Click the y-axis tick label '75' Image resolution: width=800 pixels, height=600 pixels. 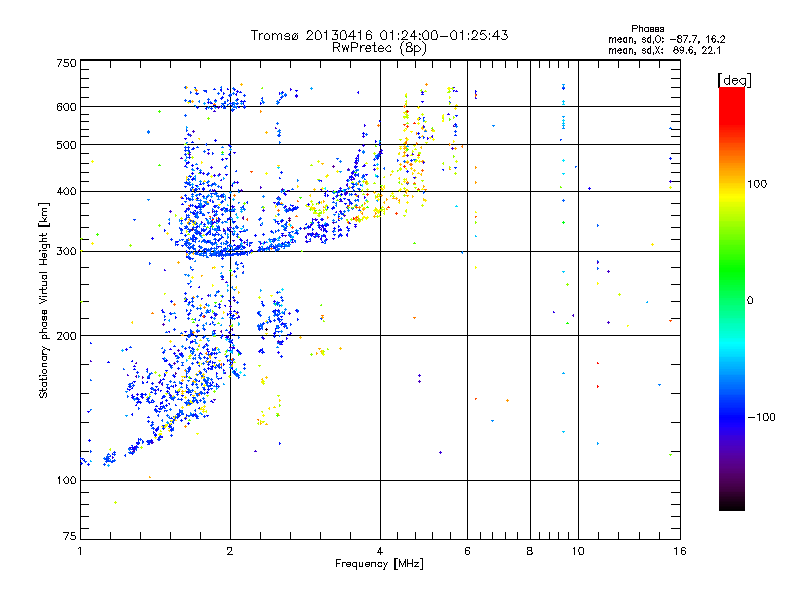[x=70, y=536]
